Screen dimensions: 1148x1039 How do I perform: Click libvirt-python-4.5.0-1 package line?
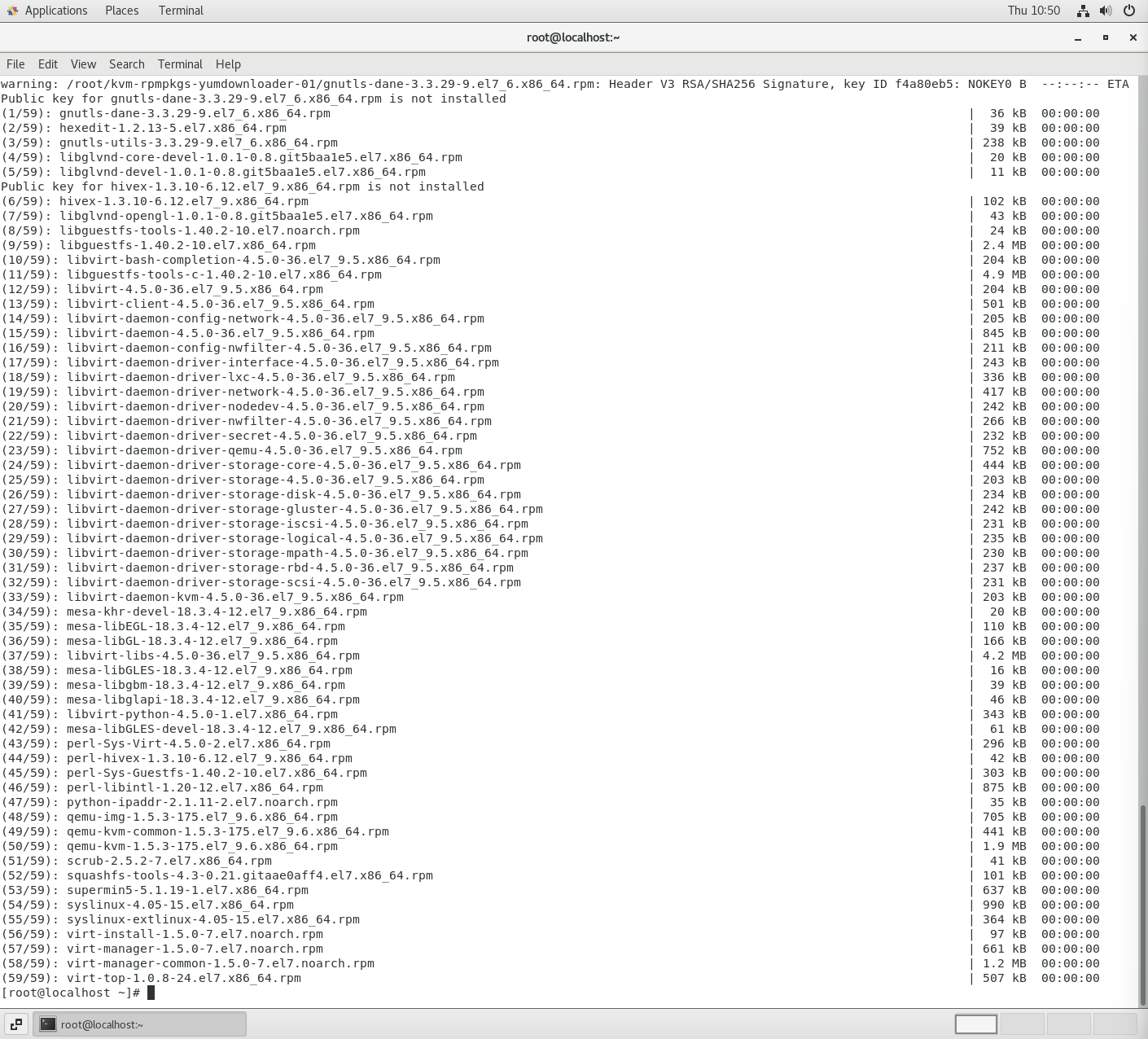coord(202,714)
